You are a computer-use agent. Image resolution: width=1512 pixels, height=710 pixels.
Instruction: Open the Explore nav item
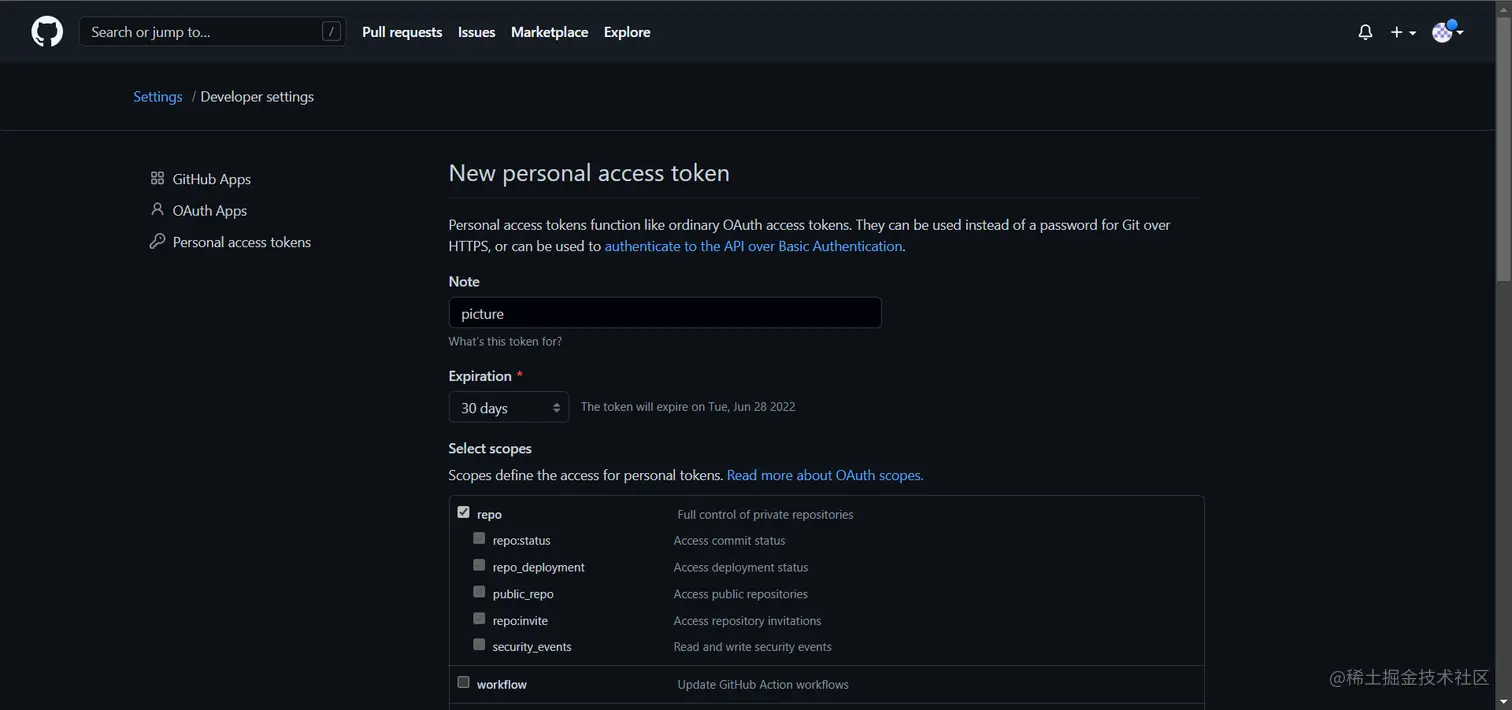[x=627, y=32]
